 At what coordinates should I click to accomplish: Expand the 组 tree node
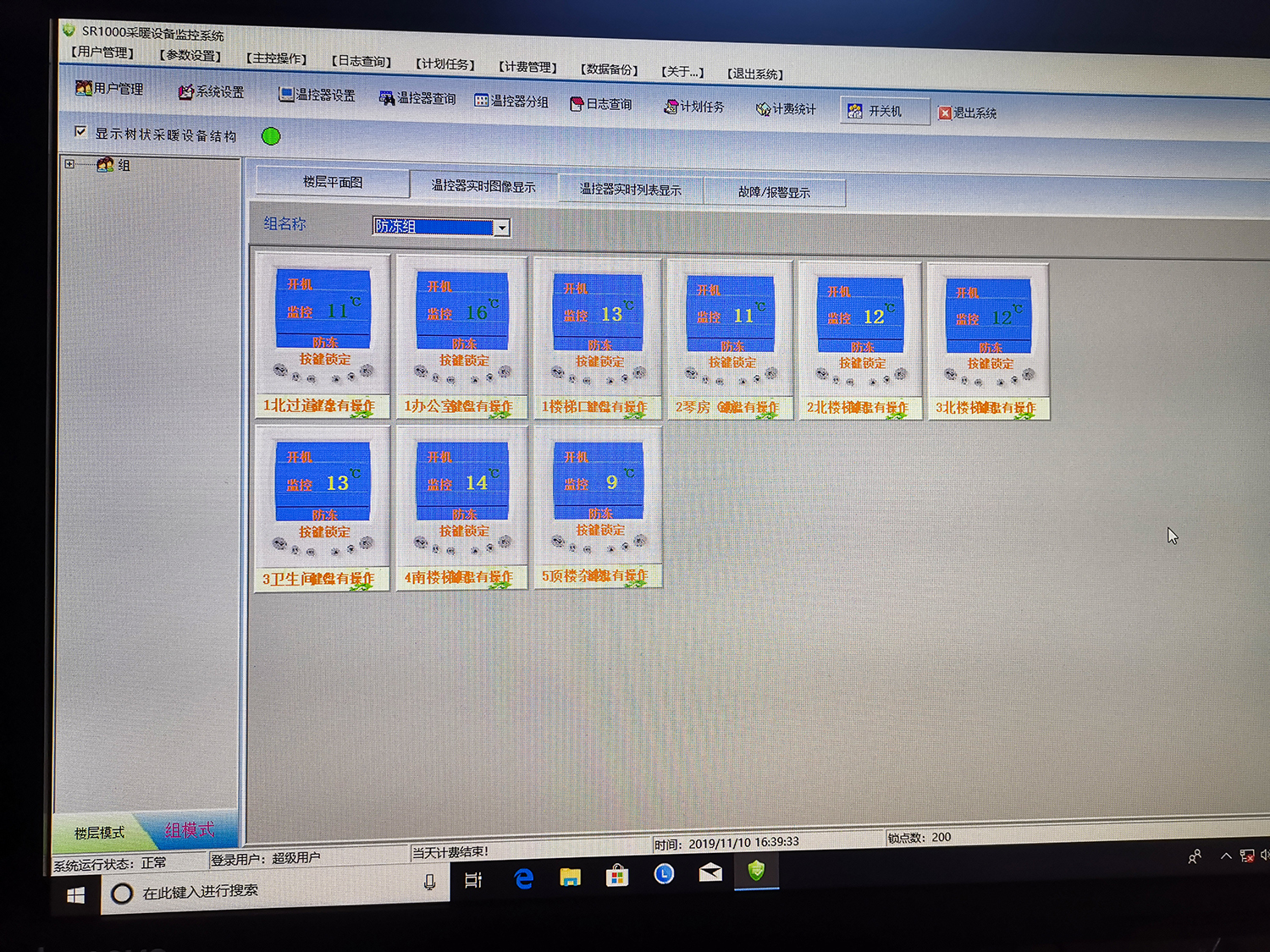coord(69,164)
